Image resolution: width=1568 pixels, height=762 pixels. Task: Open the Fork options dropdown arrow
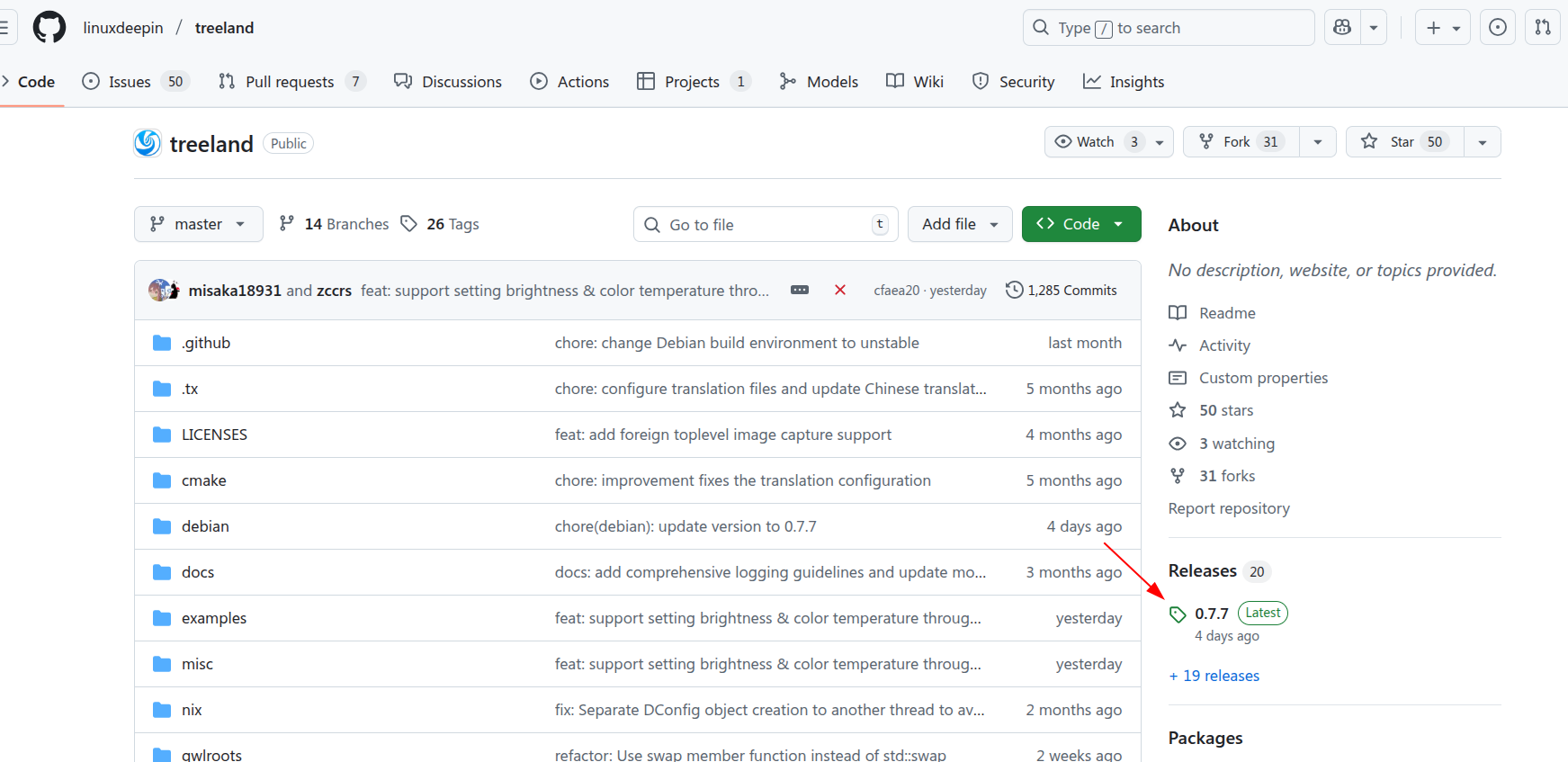click(1318, 142)
